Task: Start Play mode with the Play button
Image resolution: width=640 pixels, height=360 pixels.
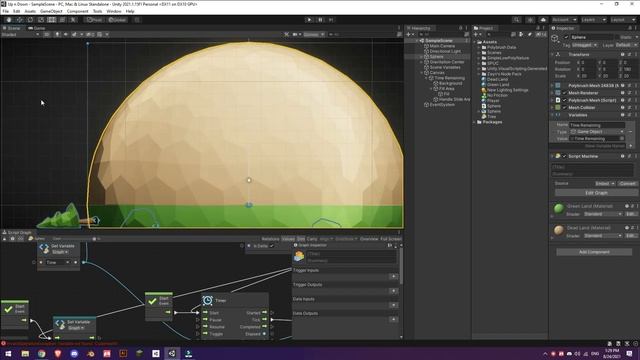Action: click(x=309, y=20)
